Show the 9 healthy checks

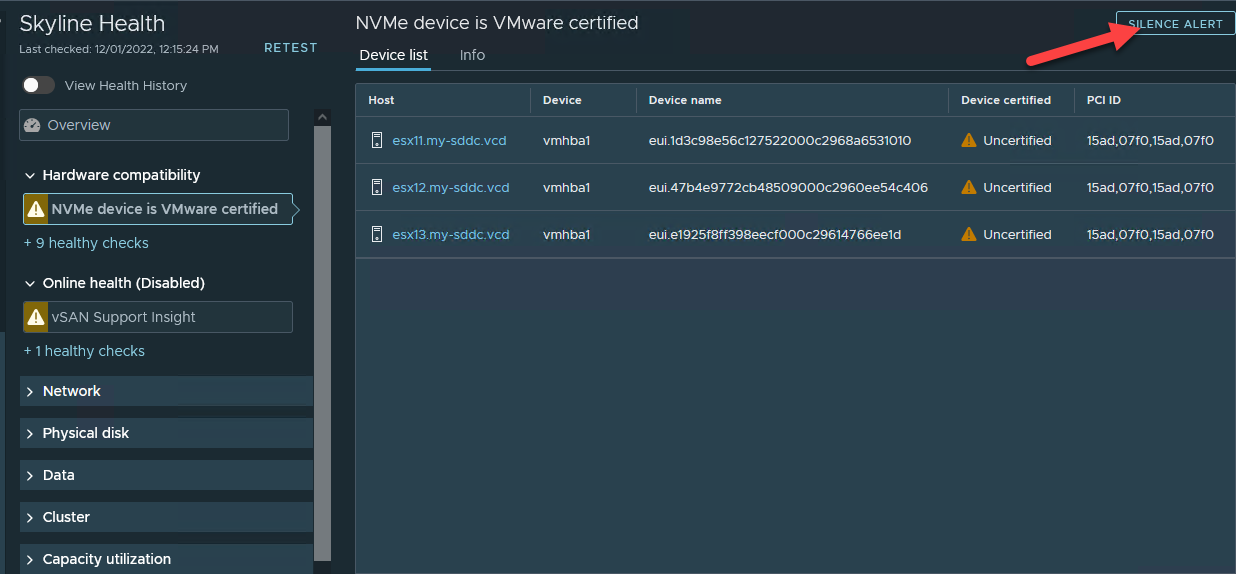(x=86, y=243)
